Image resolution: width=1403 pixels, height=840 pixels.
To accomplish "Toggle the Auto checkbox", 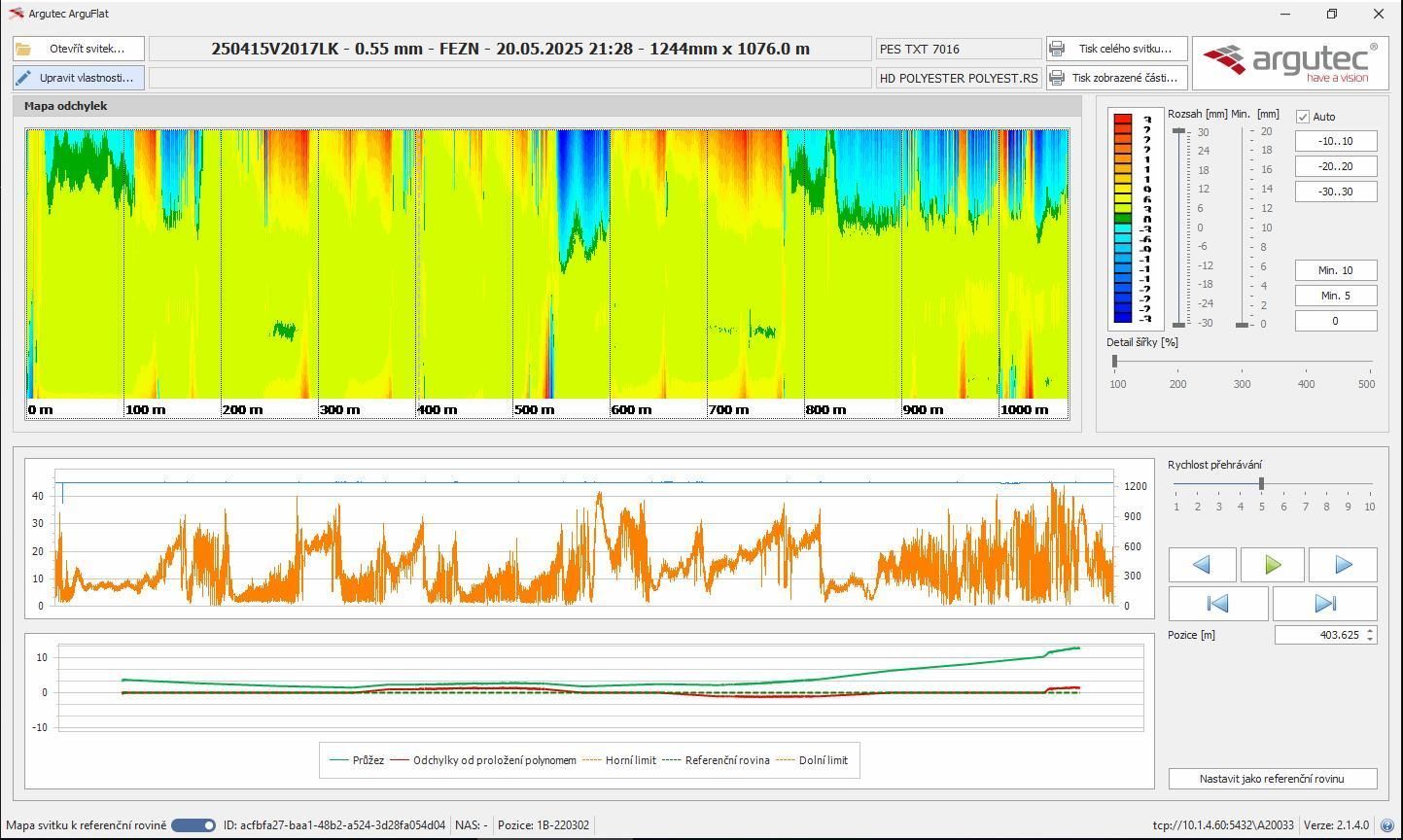I will coord(1303,117).
